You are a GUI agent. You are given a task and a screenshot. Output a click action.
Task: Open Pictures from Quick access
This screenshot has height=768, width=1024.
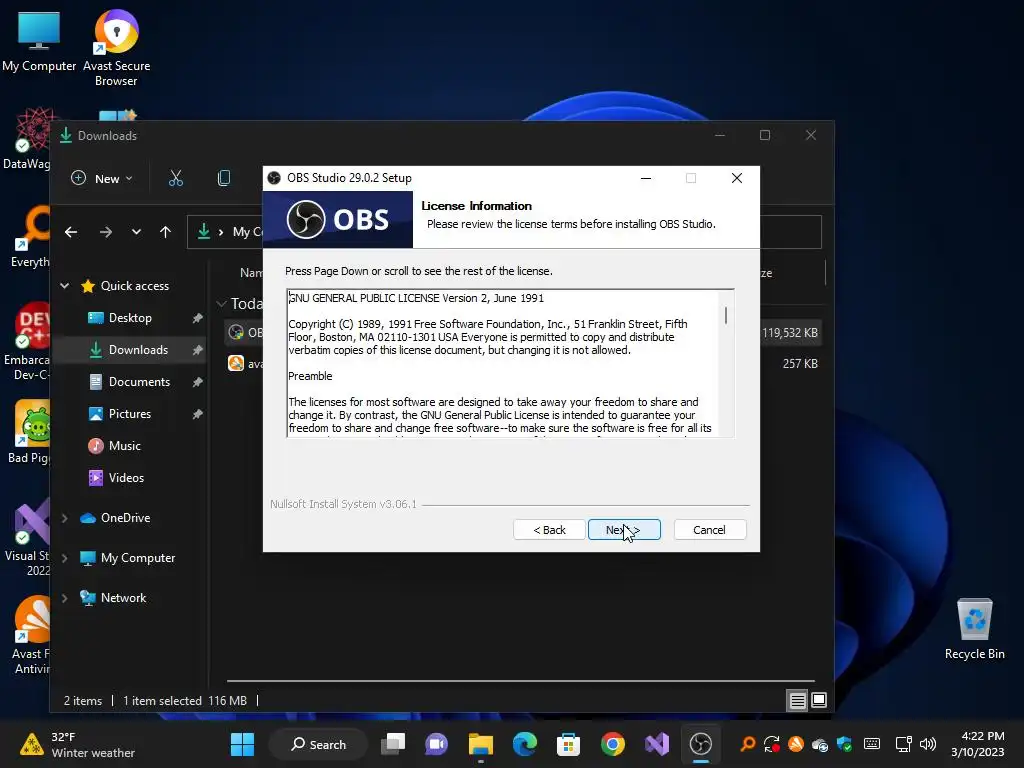pyautogui.click(x=129, y=414)
